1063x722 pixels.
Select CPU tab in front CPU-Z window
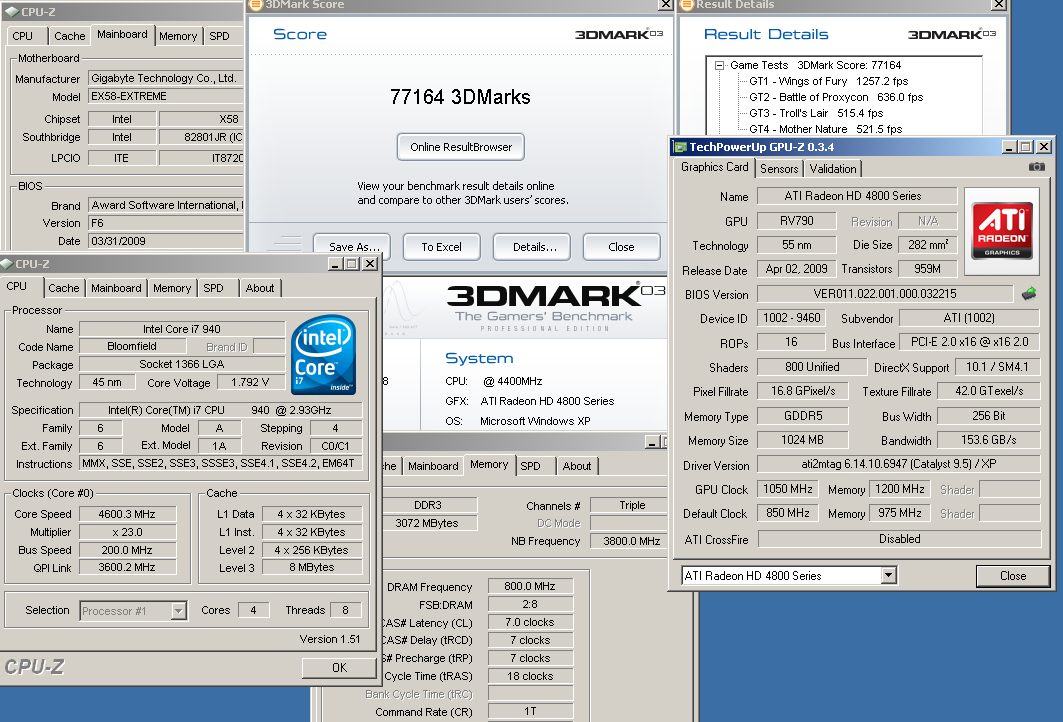click(x=17, y=287)
